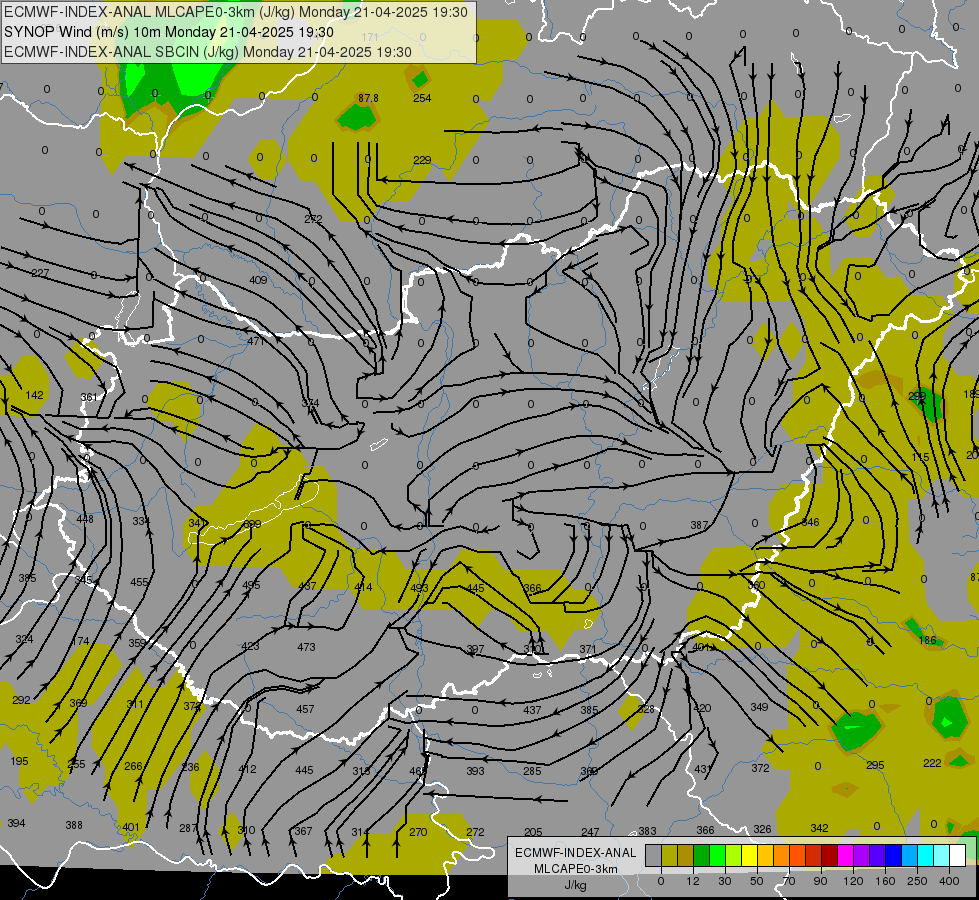This screenshot has width=979, height=900.
Task: Click the map value 448
Action: coord(85,519)
